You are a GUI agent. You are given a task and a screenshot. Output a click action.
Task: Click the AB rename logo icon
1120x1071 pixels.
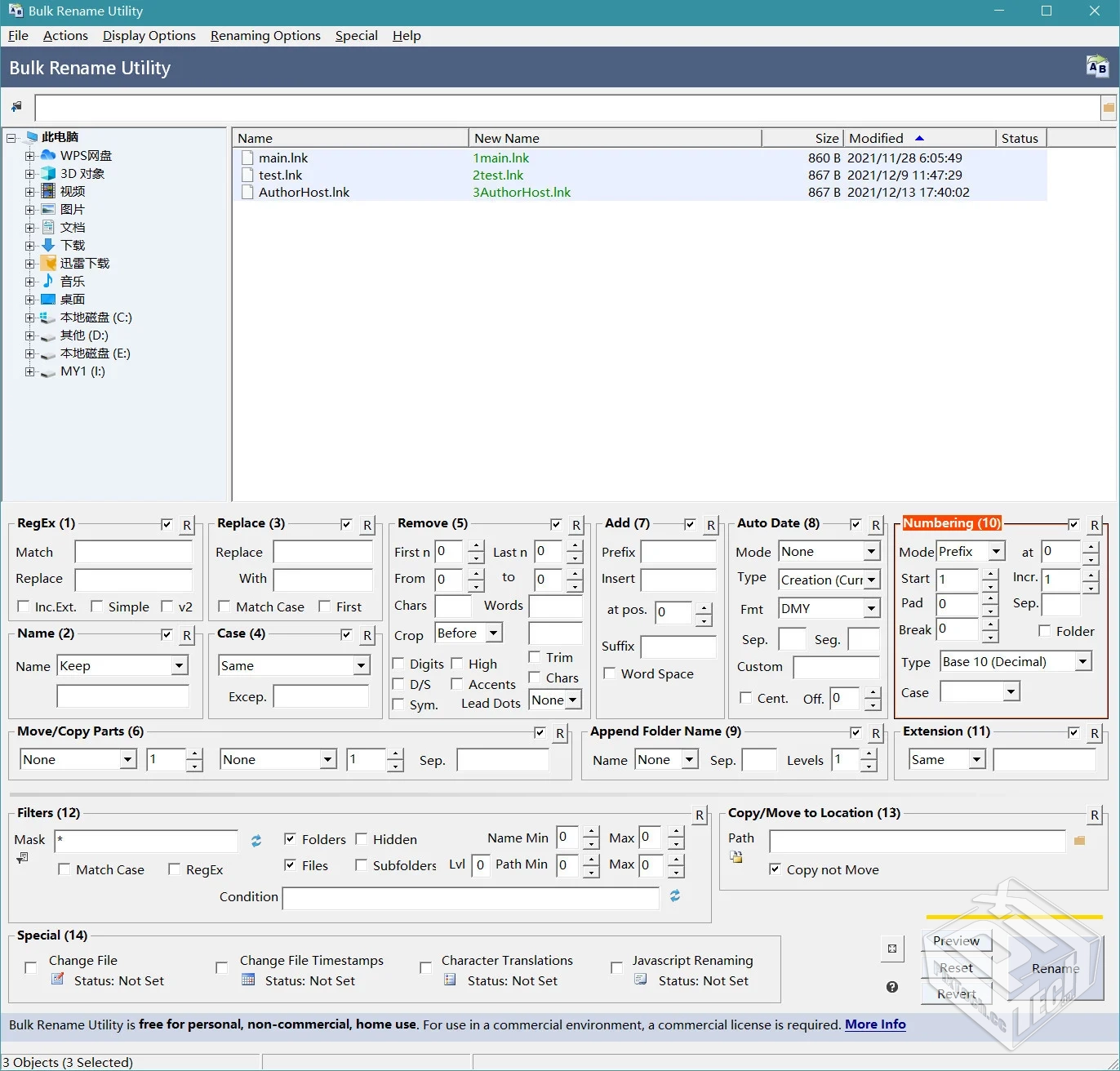[x=1097, y=67]
